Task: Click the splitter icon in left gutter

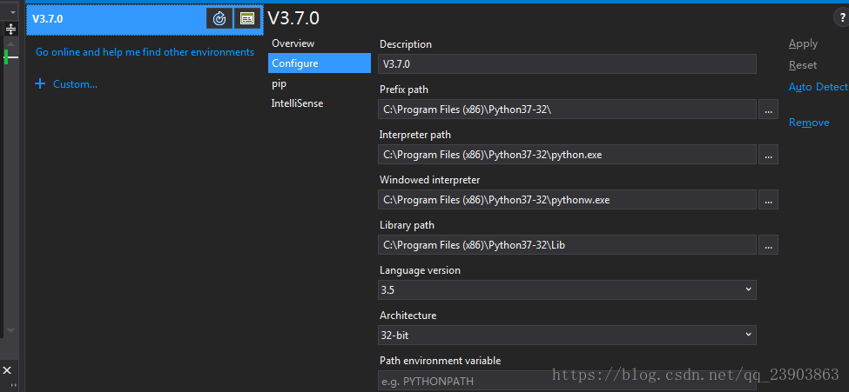Action: coord(11,29)
